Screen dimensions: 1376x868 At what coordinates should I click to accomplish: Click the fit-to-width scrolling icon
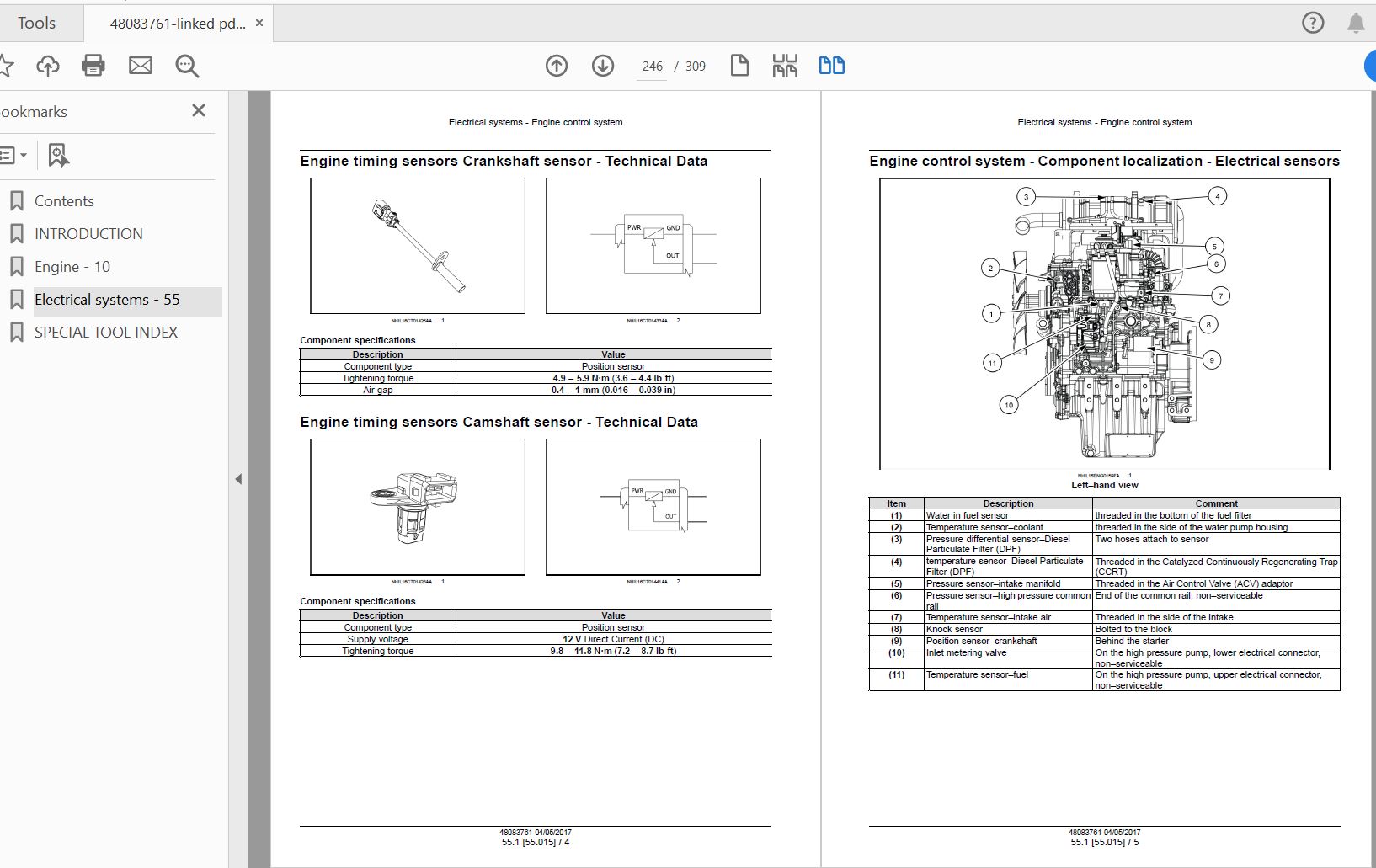pyautogui.click(x=785, y=66)
